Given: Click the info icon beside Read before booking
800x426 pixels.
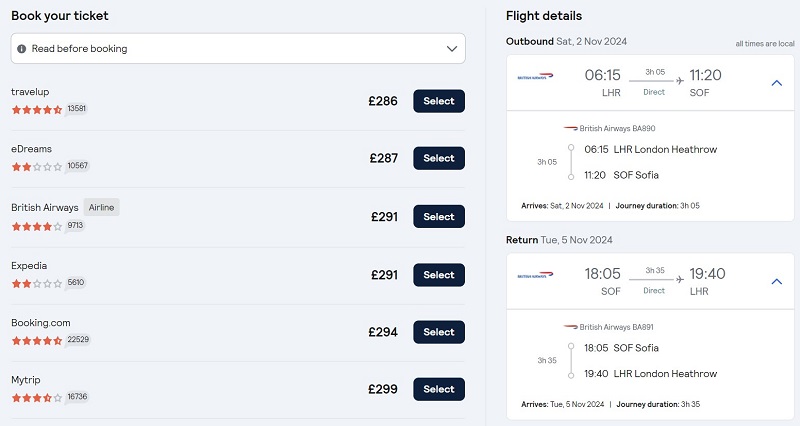Looking at the screenshot, I should (x=21, y=49).
